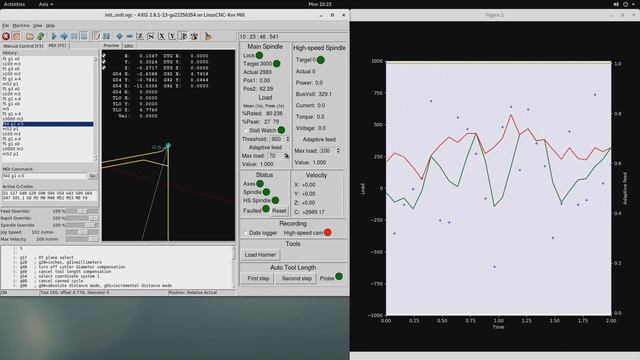
Task: Click the 'g49 ; cancel tool length compensation' line
Action: 64,271
